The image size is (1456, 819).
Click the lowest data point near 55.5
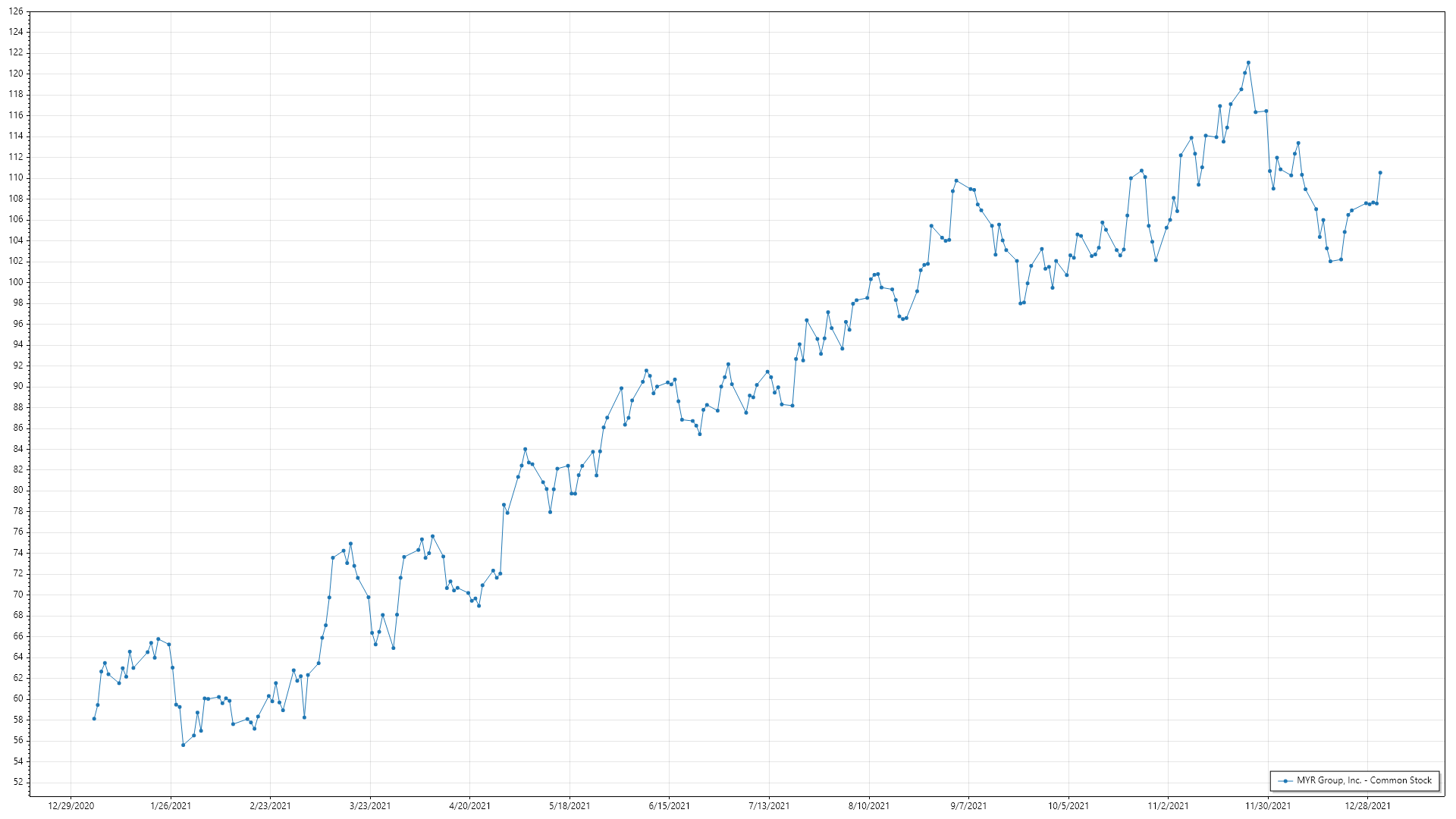tap(183, 745)
